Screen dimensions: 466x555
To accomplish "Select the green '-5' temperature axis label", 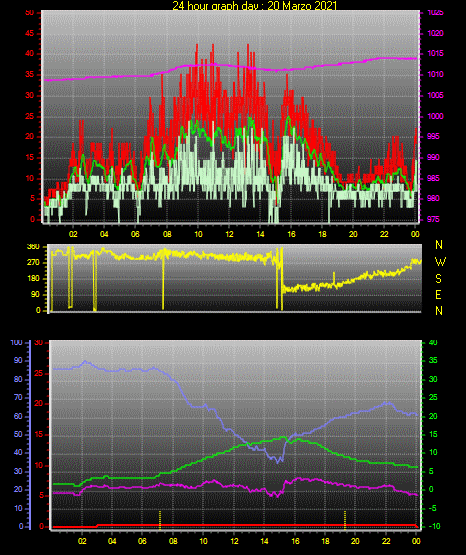I will (433, 508).
